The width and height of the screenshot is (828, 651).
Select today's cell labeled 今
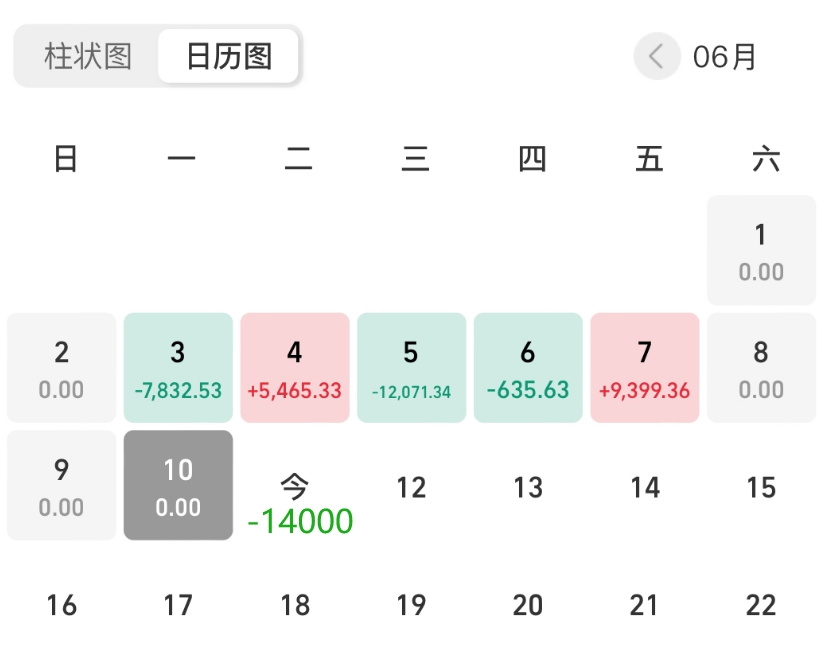(x=295, y=485)
